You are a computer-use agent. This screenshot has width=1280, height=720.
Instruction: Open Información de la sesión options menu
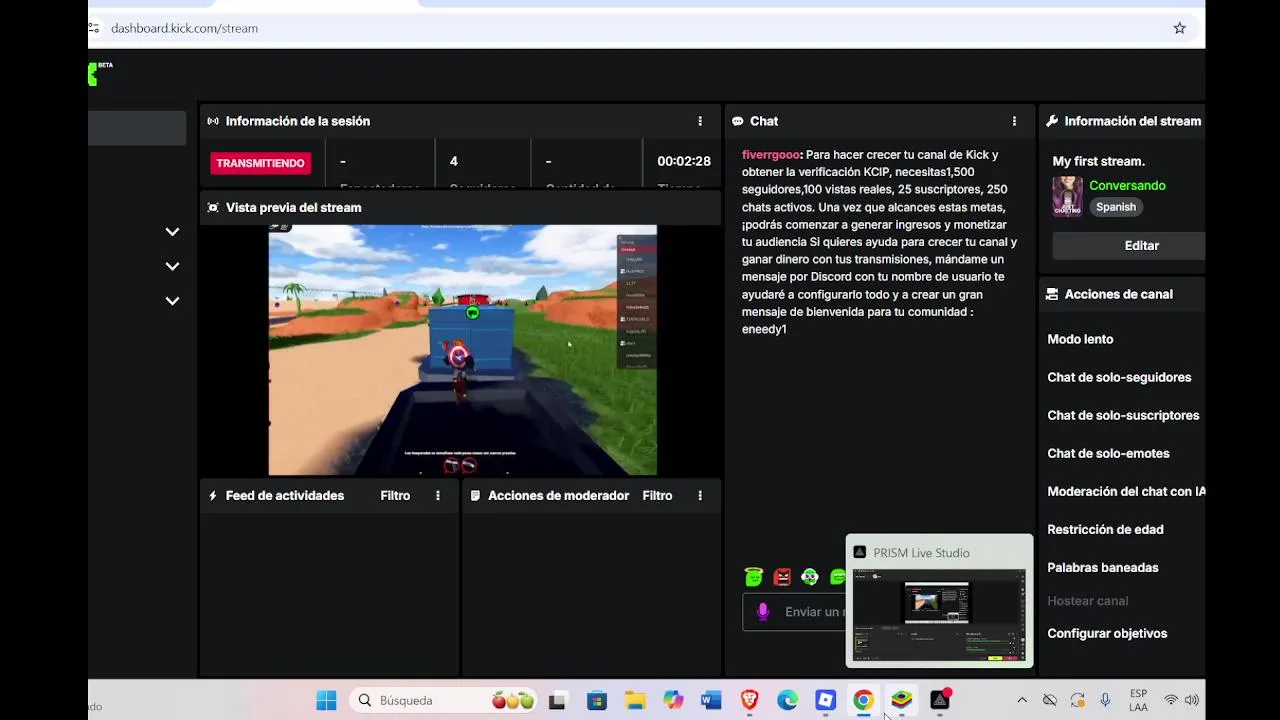[700, 121]
